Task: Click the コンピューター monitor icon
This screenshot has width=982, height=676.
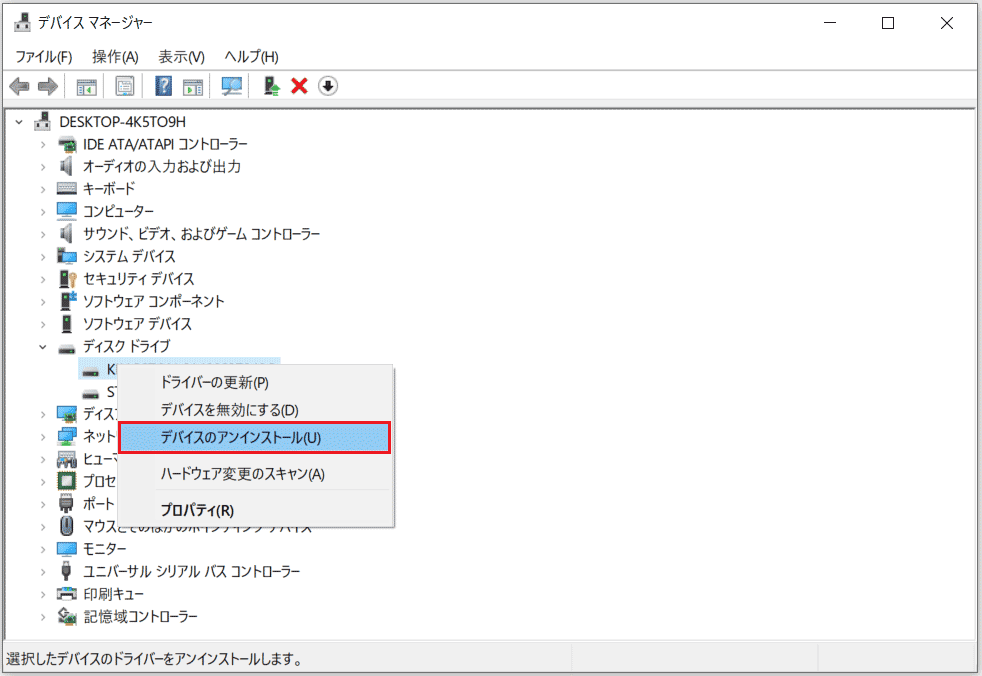Action: click(x=66, y=211)
